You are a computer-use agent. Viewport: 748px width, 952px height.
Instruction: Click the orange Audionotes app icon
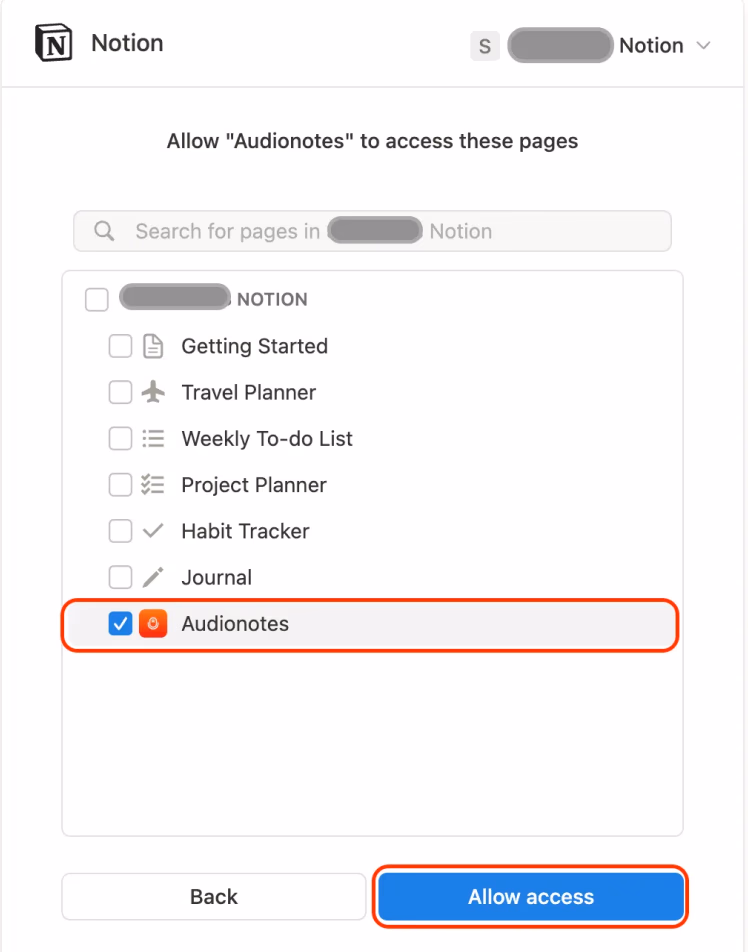click(x=153, y=624)
